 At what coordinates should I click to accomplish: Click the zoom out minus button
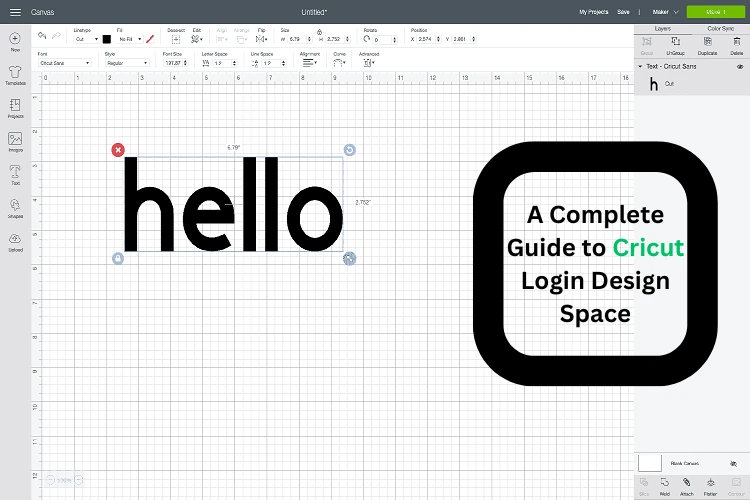pyautogui.click(x=50, y=480)
